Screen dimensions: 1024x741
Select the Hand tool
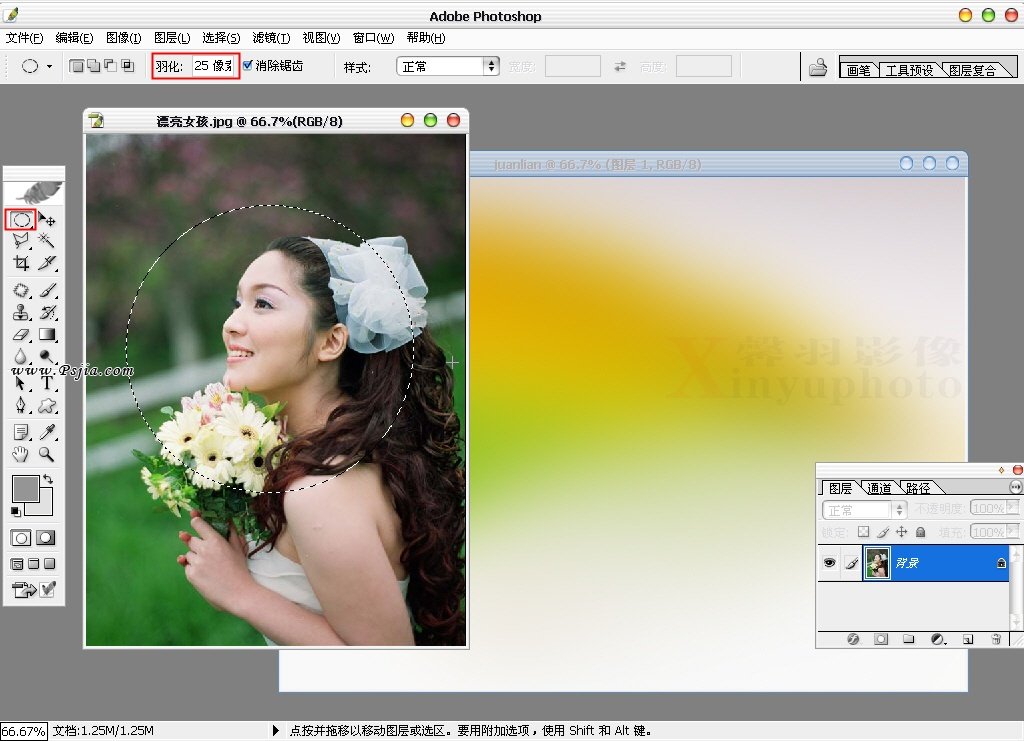pos(21,455)
